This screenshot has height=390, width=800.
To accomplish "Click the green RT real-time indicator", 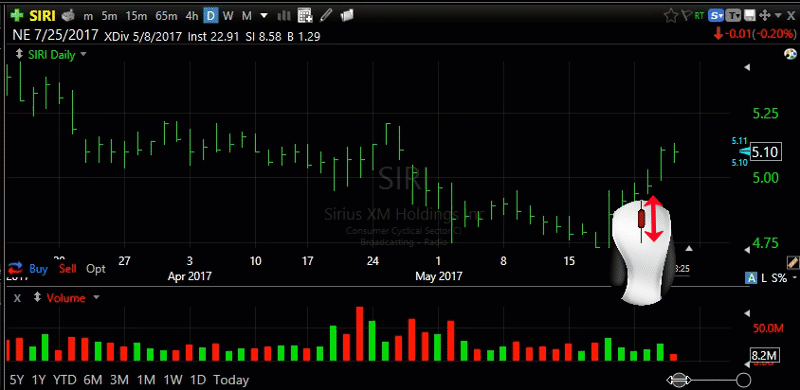I will (699, 16).
